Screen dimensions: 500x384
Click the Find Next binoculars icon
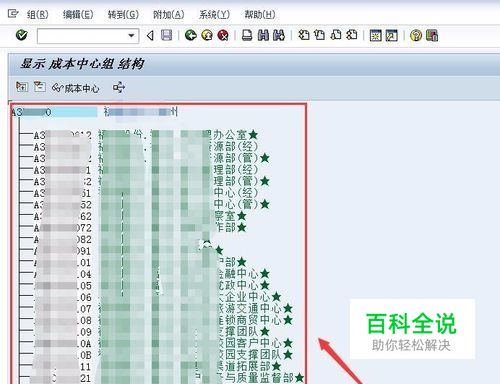pos(279,35)
